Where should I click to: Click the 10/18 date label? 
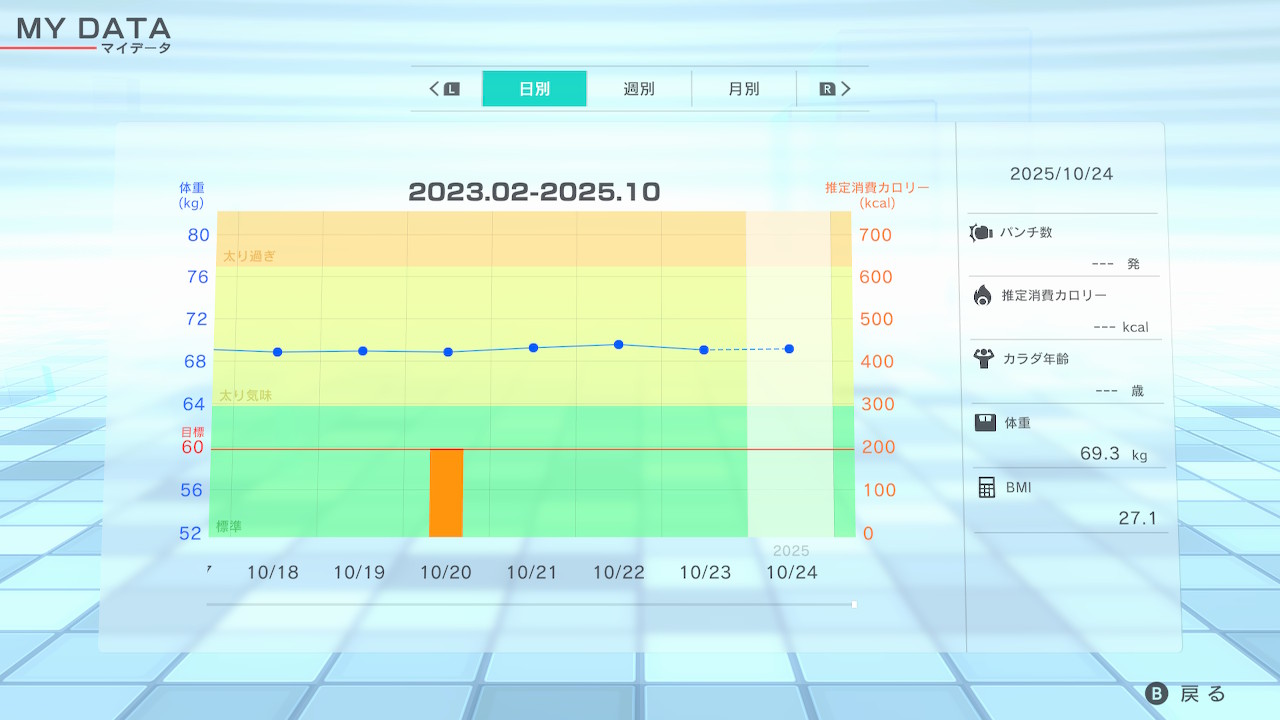272,572
